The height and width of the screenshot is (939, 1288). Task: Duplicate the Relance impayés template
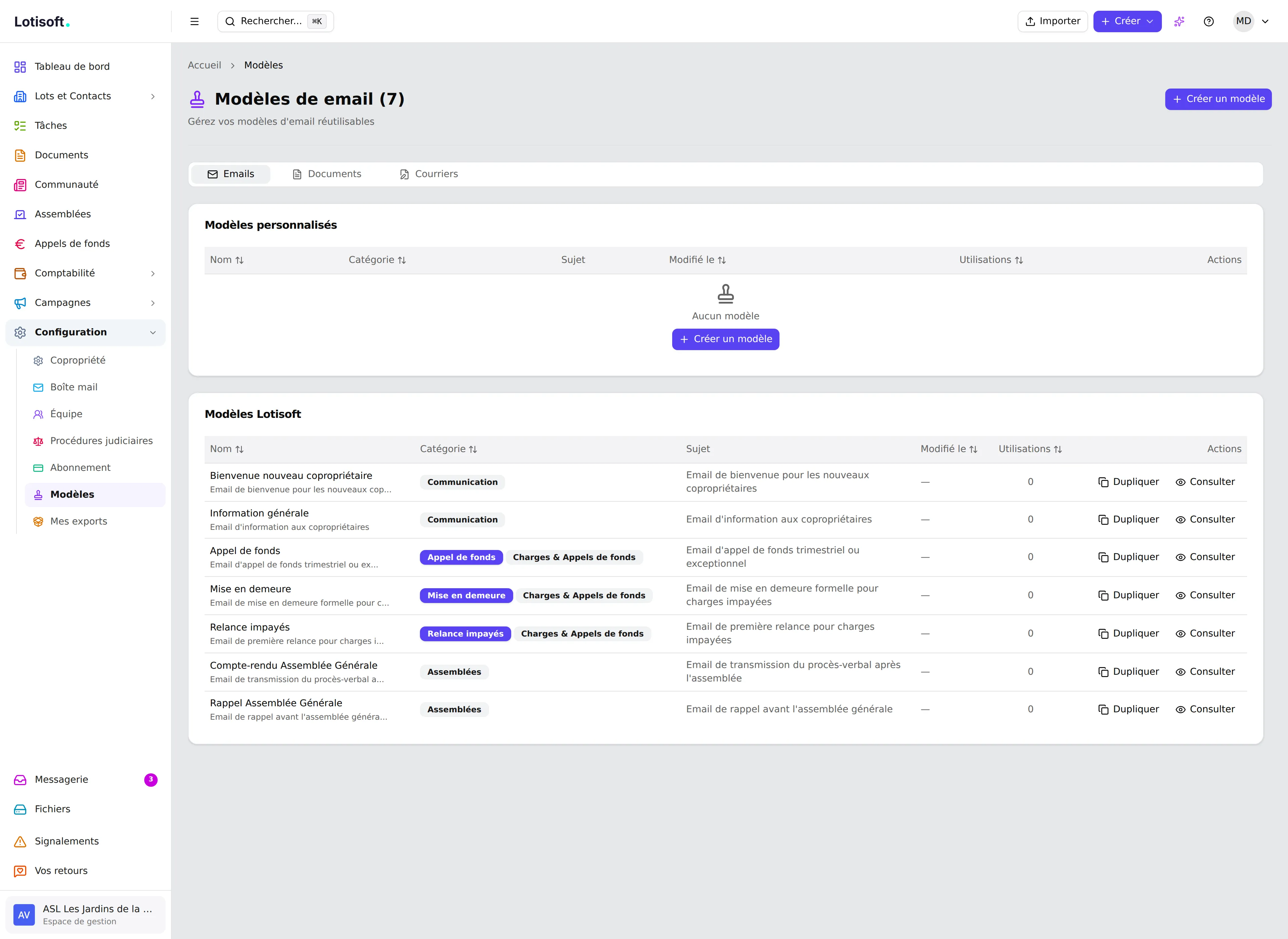(1128, 633)
